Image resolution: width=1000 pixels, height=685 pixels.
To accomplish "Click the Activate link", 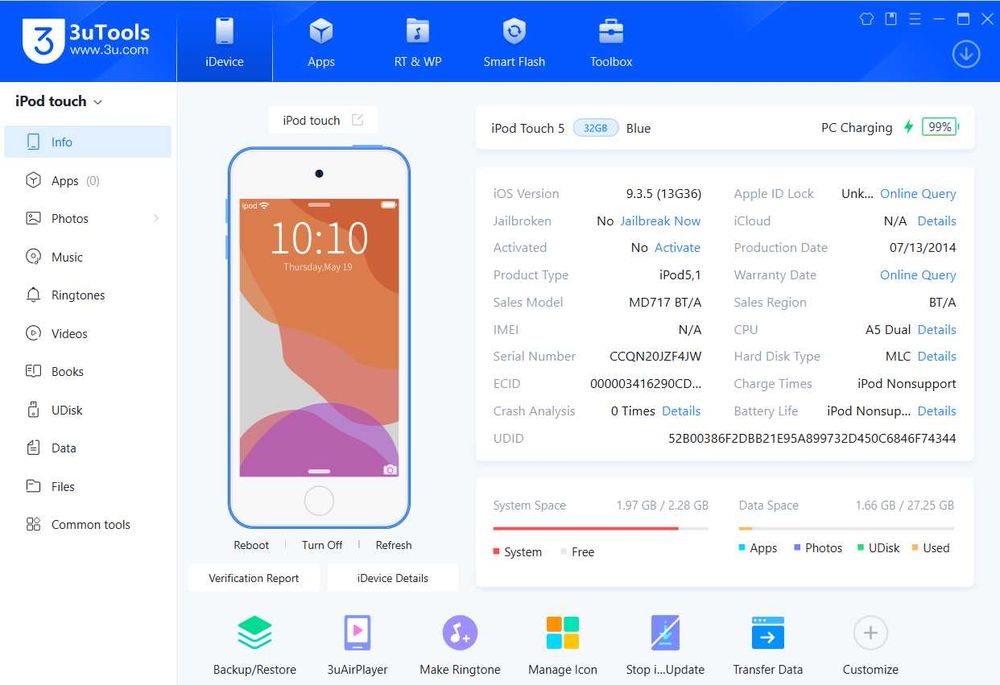I will 677,247.
